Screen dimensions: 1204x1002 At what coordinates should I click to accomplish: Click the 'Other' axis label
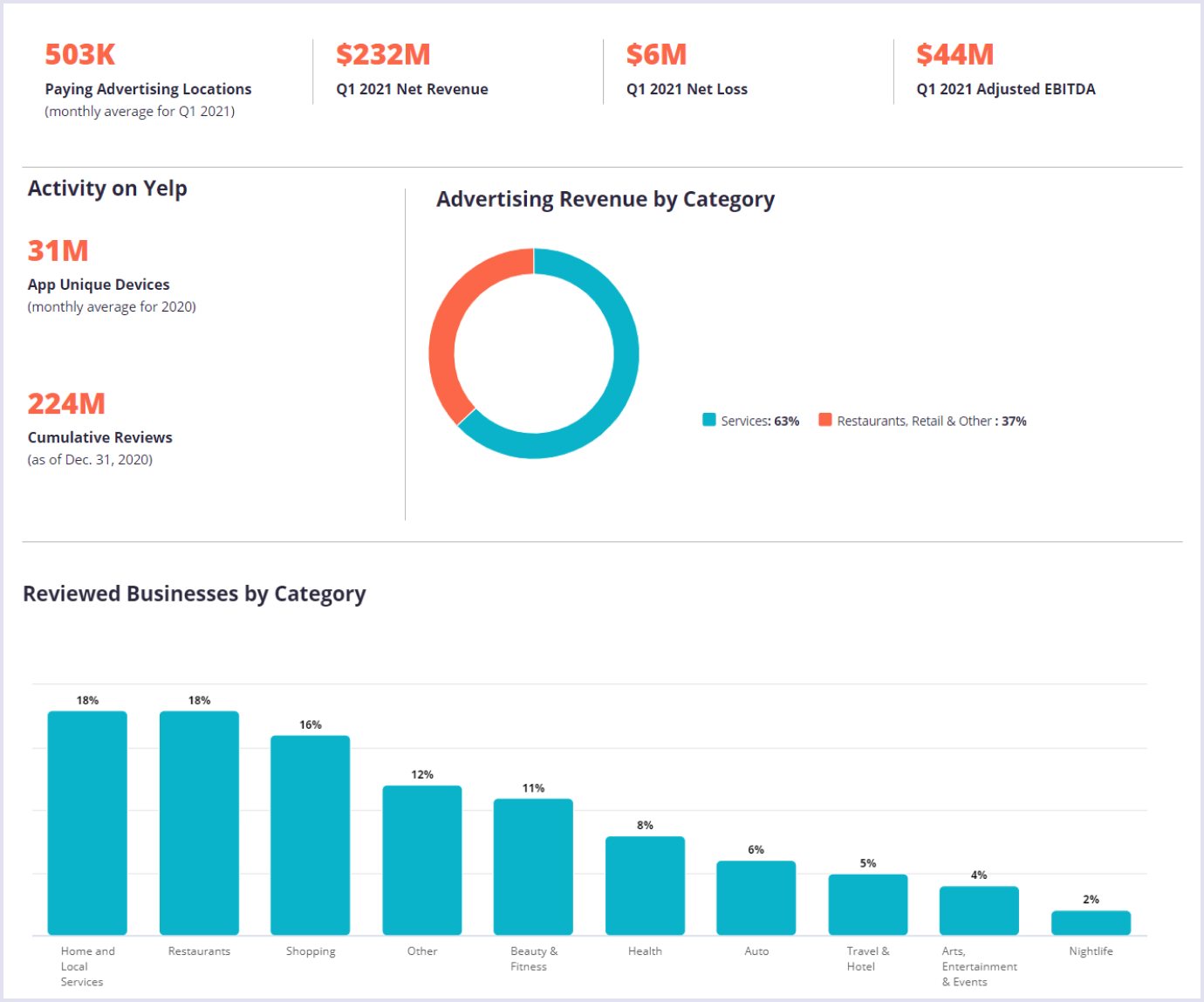pyautogui.click(x=422, y=951)
